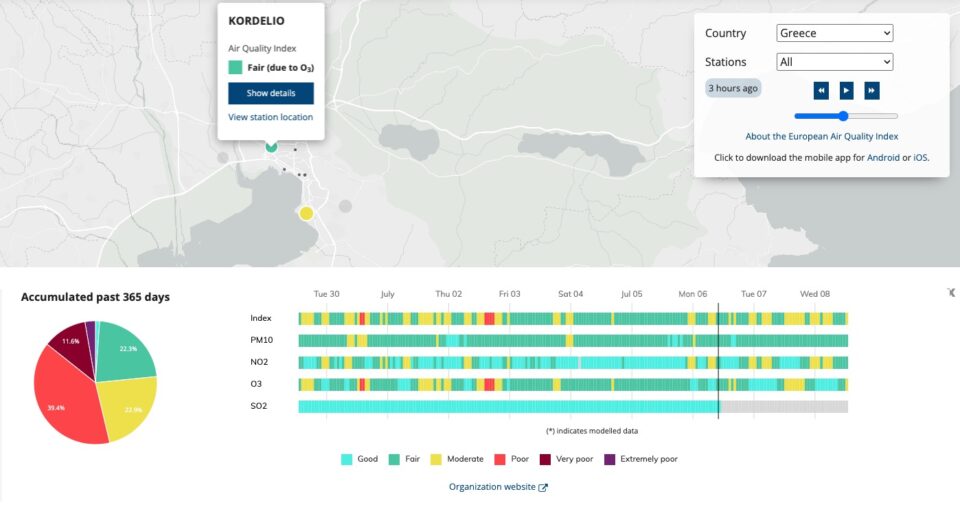Screen dimensions: 960x507
Task: Click the PM10 row label
Action: coord(261,340)
